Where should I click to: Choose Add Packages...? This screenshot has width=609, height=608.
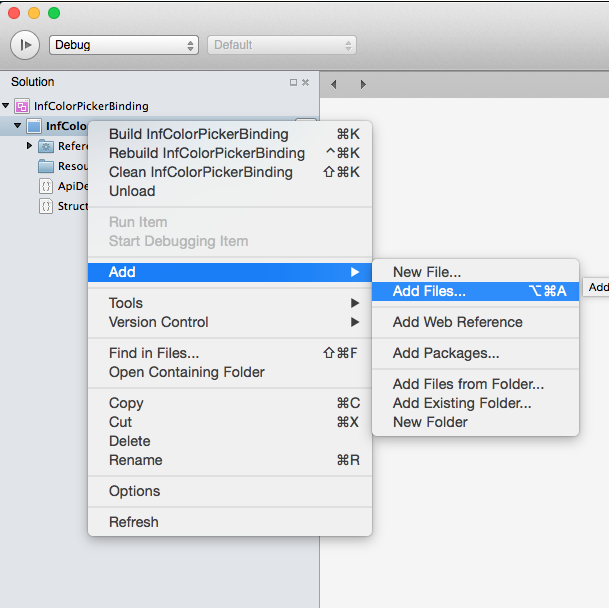475,353
